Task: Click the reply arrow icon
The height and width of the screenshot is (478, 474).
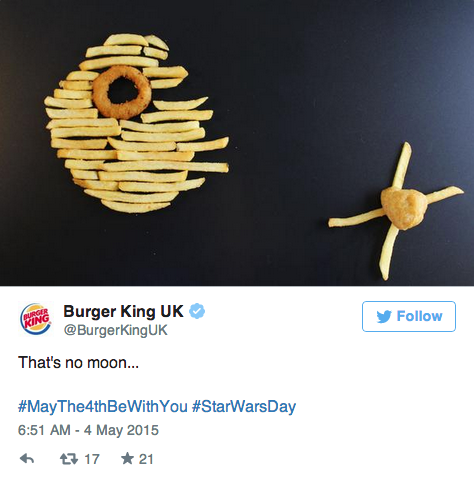Action: [27, 459]
